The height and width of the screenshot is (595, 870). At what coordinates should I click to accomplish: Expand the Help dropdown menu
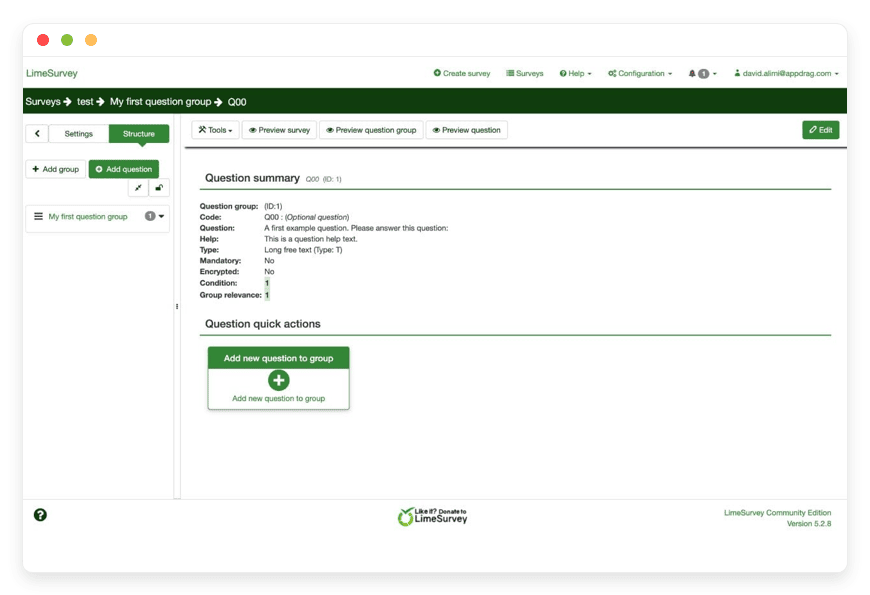[x=575, y=73]
